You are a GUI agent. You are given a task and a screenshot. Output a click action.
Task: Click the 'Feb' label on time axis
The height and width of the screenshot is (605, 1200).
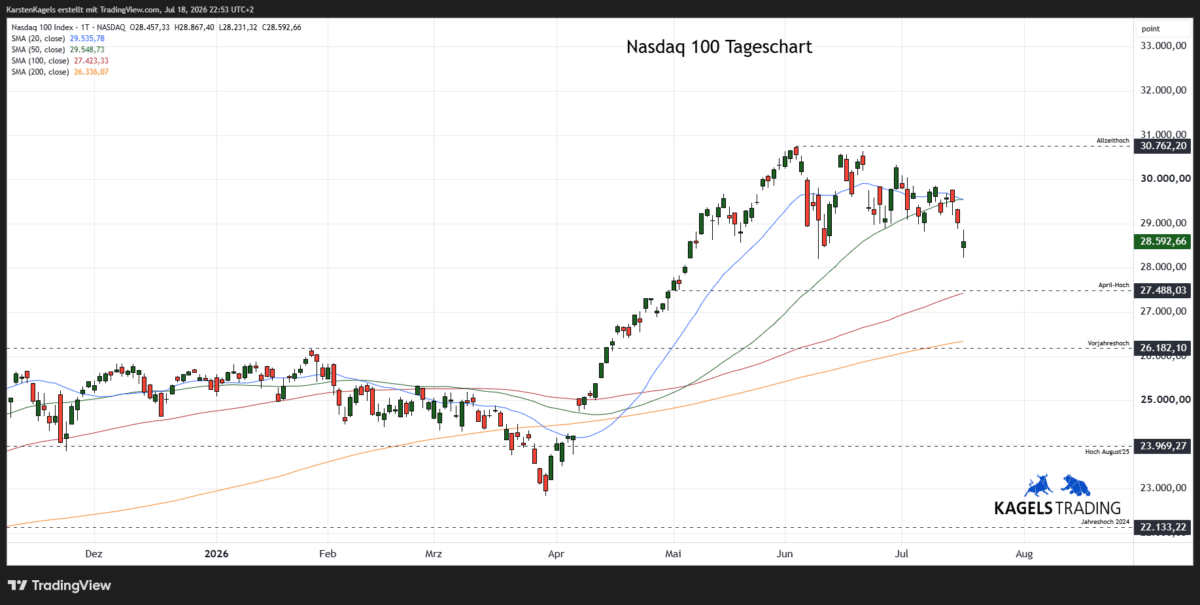(327, 552)
